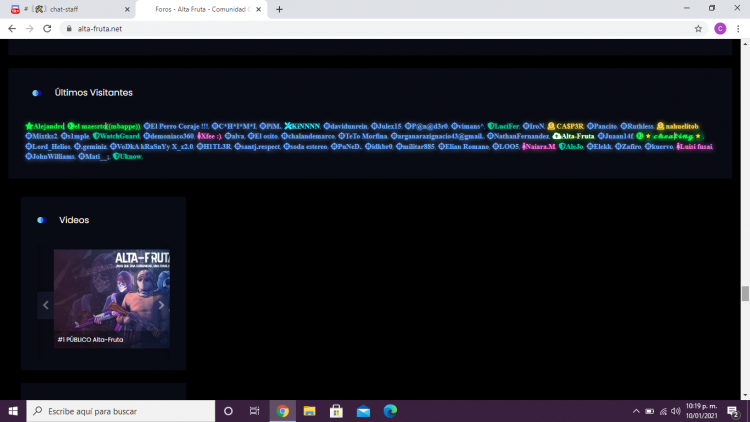Open Chrome's three-dot menu
The image size is (750, 422).
(739, 29)
